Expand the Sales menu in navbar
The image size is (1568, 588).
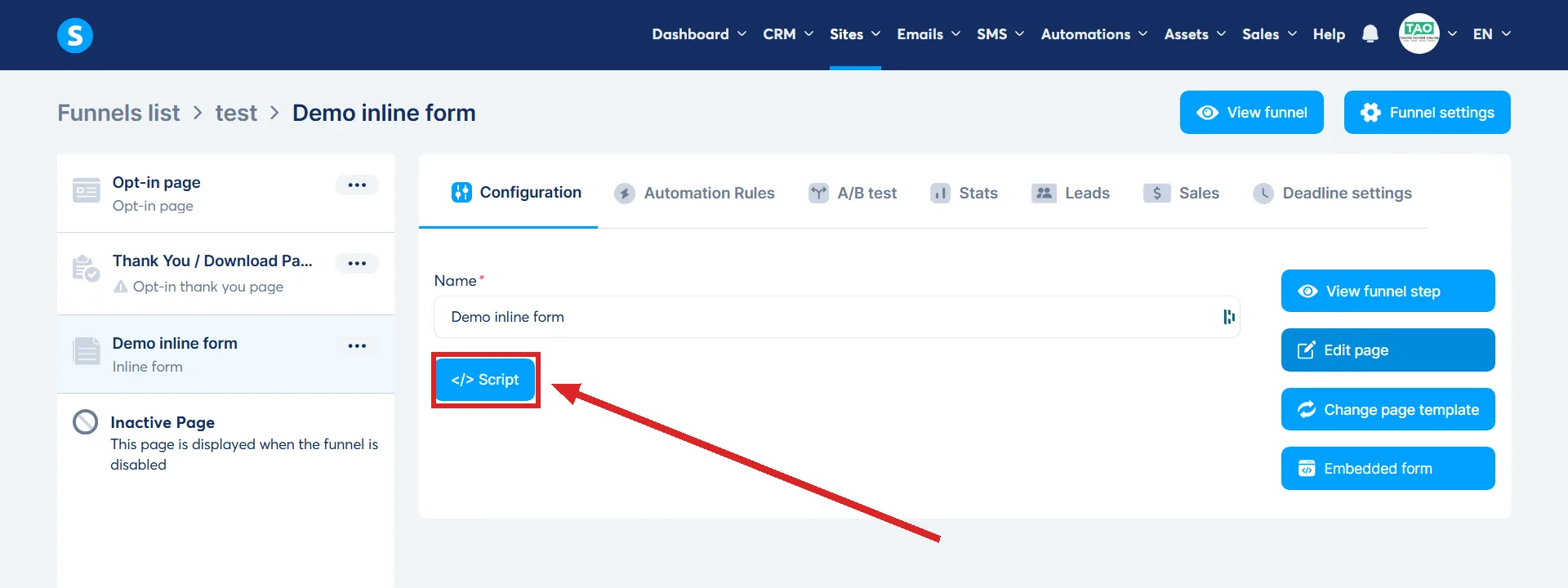(1269, 34)
